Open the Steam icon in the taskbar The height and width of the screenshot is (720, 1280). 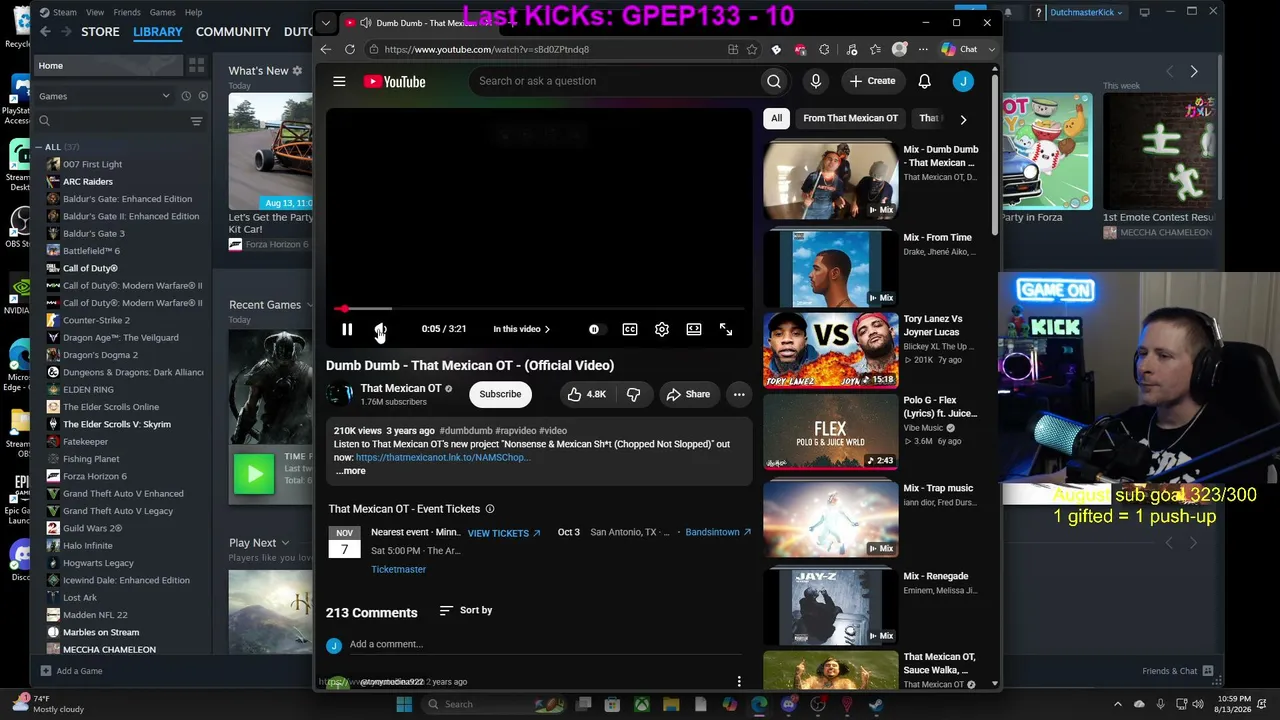(876, 704)
